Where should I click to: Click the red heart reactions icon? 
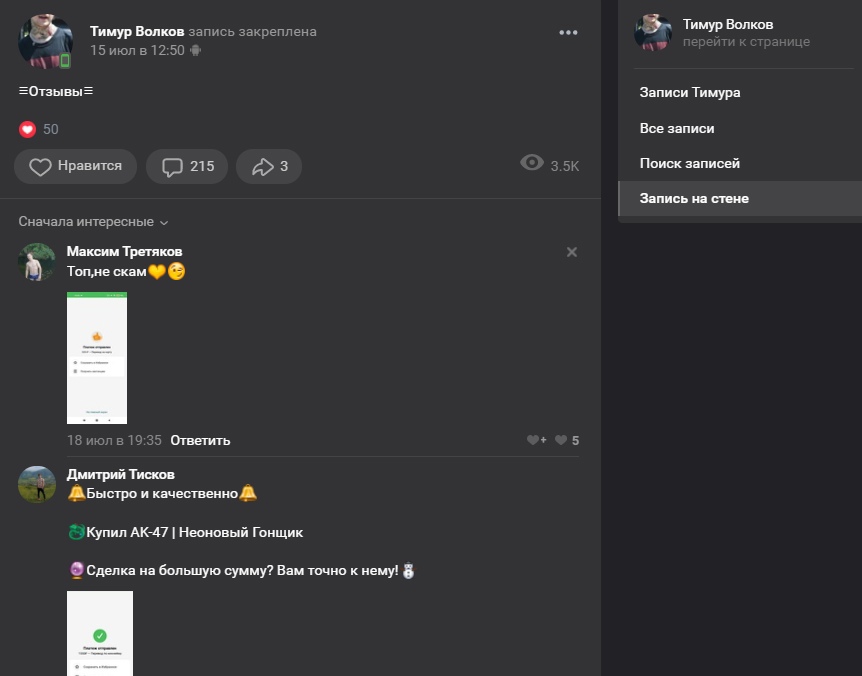click(27, 129)
